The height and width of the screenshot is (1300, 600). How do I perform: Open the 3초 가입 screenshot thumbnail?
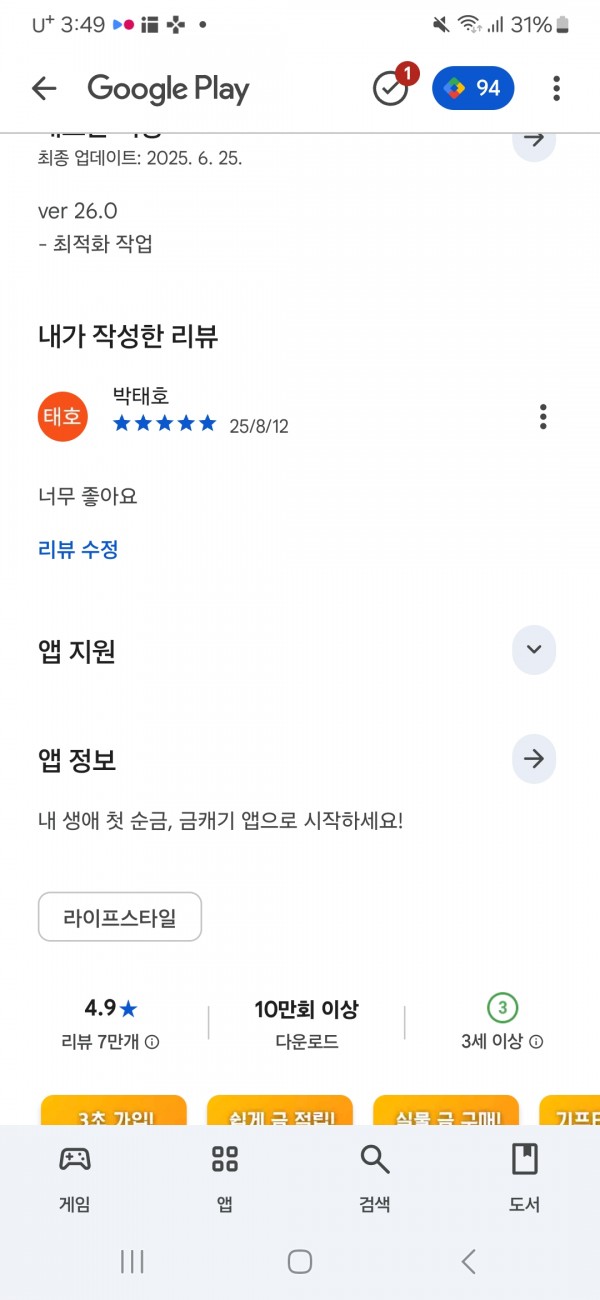[x=114, y=1110]
